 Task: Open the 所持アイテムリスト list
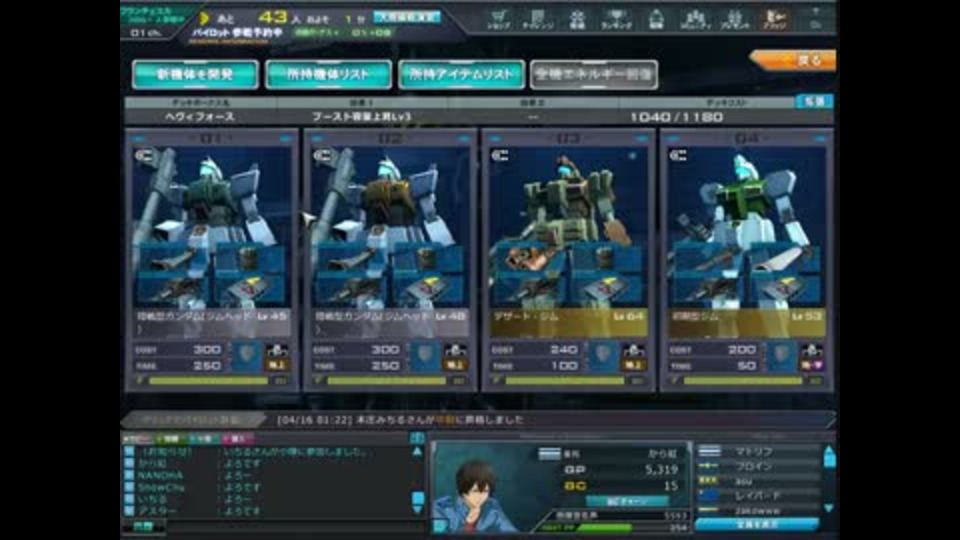point(461,75)
